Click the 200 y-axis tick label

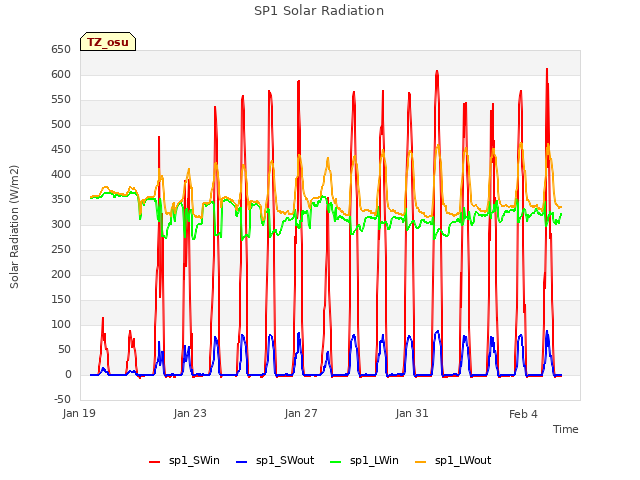tap(61, 275)
